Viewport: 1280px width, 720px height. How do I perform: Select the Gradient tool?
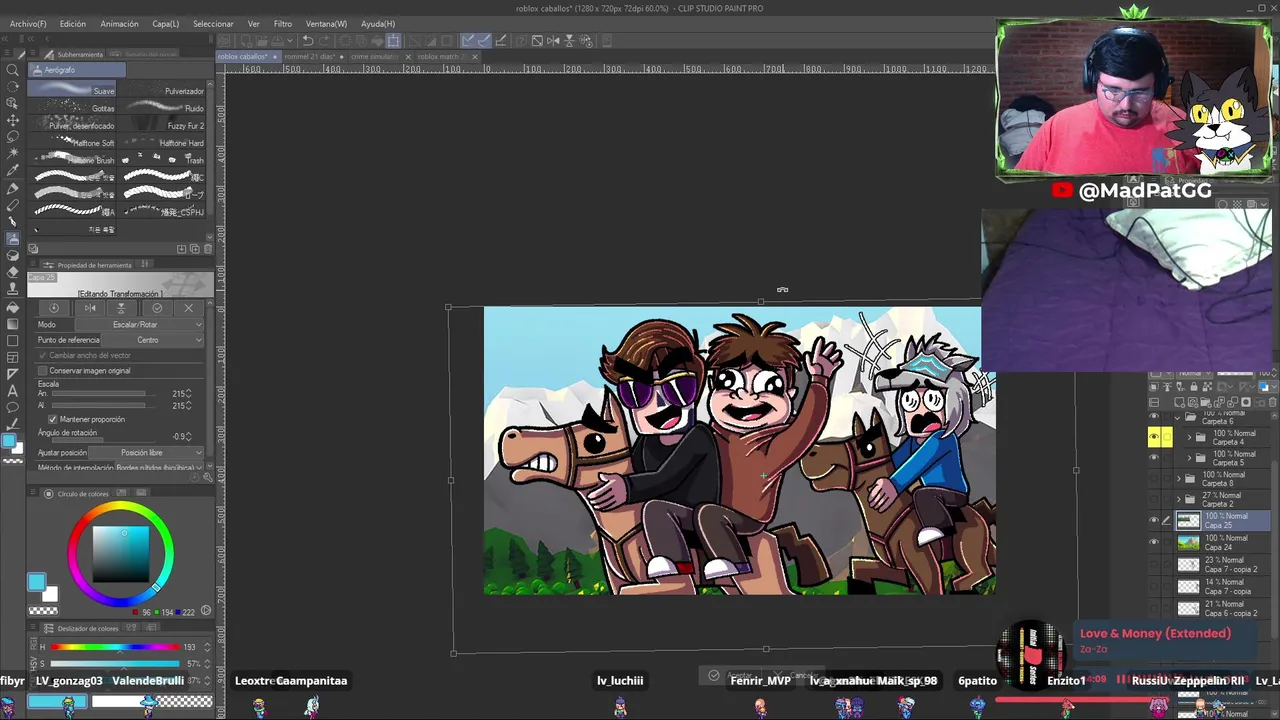point(13,324)
